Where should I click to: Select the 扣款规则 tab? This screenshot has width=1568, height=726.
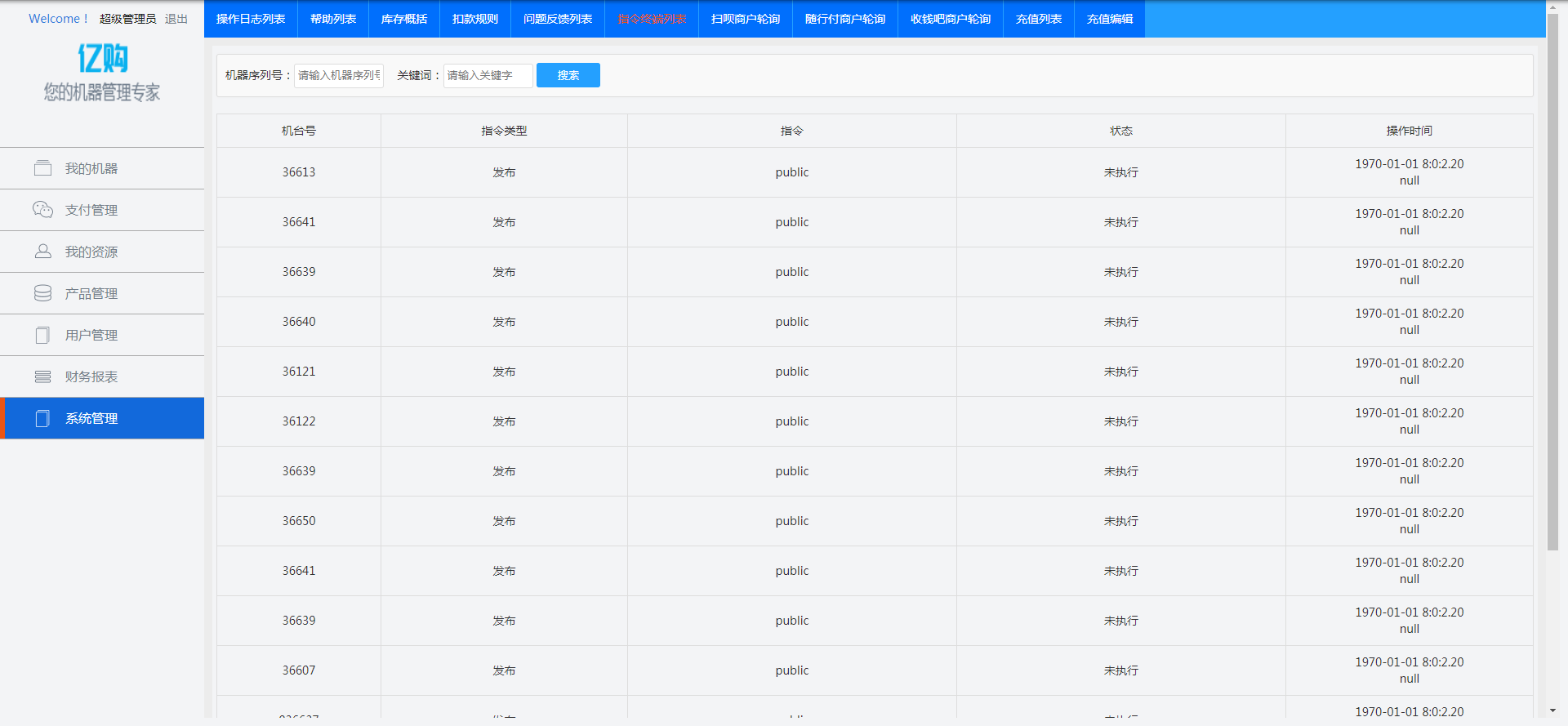[x=475, y=19]
